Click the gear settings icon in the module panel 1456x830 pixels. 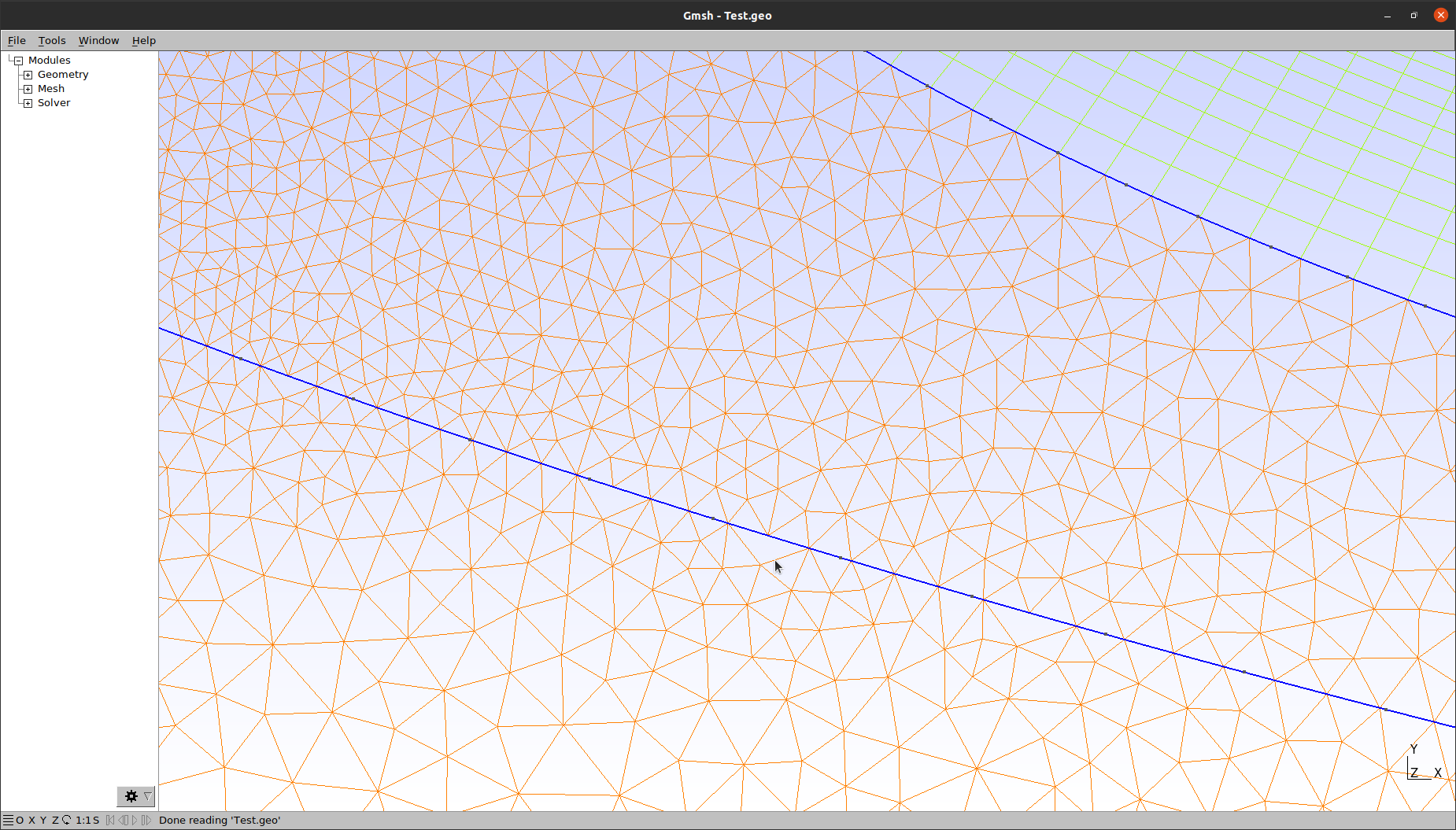pyautogui.click(x=131, y=796)
